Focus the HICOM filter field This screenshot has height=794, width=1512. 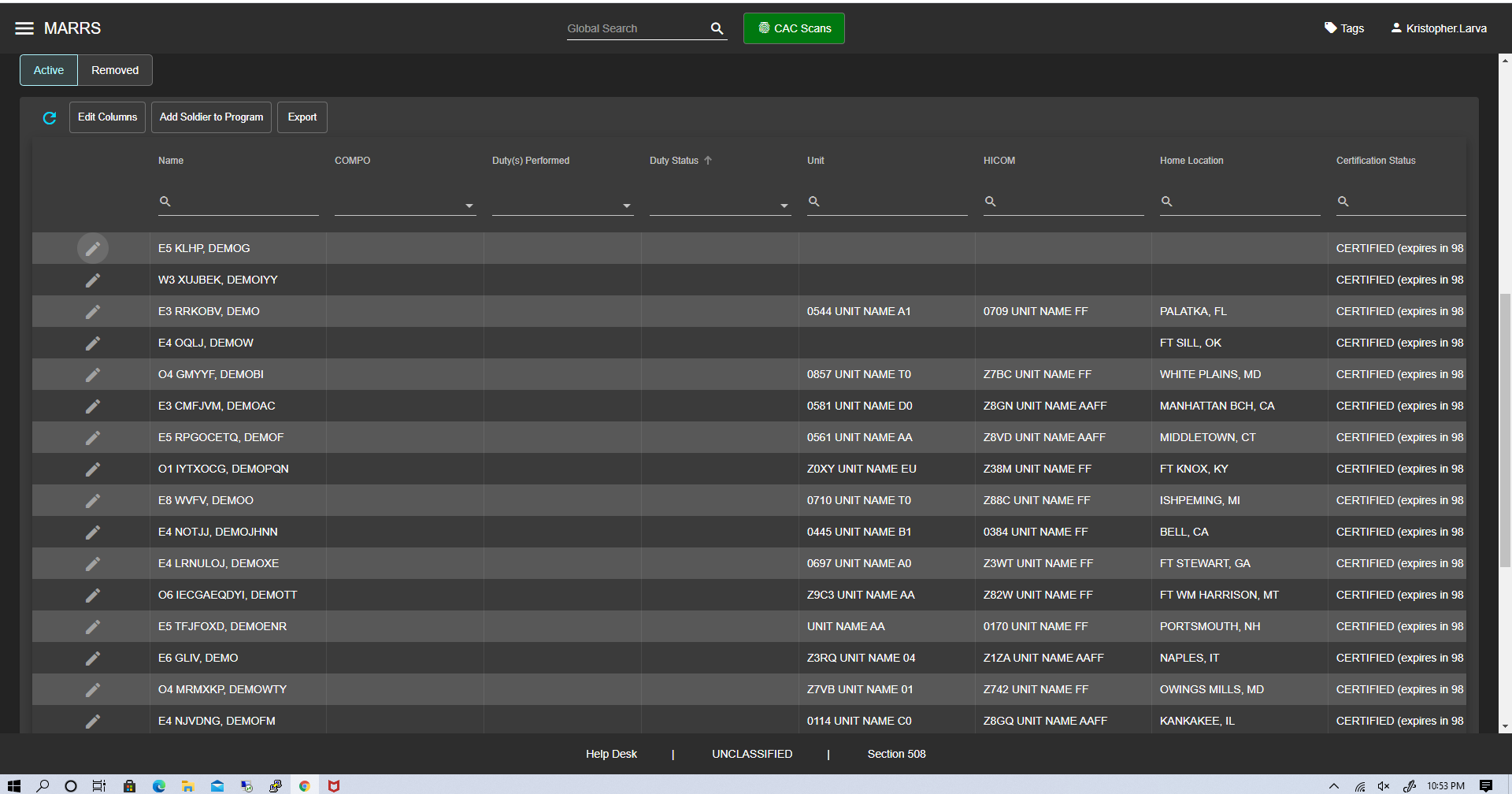point(1064,202)
